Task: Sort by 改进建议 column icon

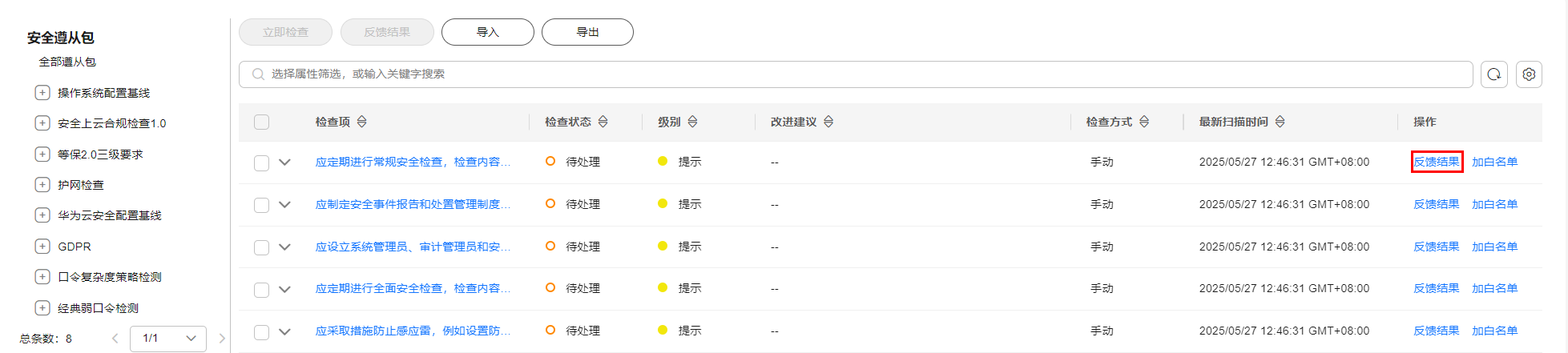Action: coord(828,122)
